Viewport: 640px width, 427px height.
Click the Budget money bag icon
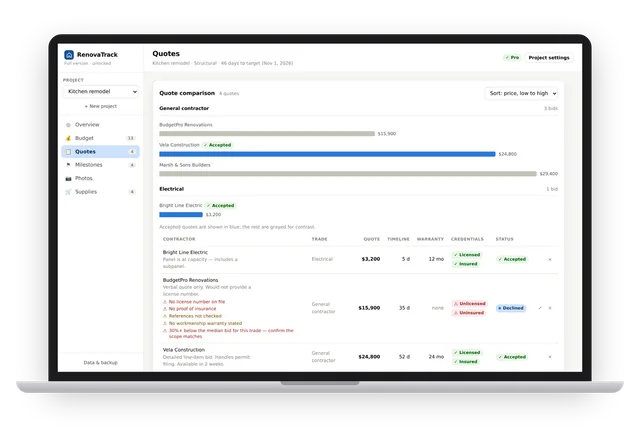click(x=68, y=138)
